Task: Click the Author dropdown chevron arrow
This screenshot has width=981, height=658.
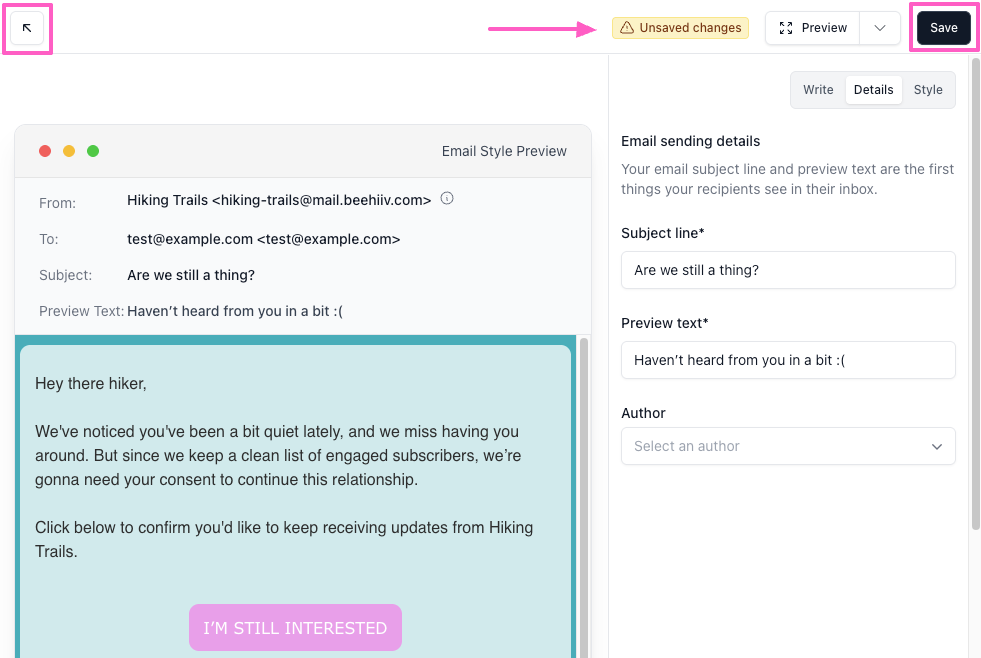Action: [937, 446]
